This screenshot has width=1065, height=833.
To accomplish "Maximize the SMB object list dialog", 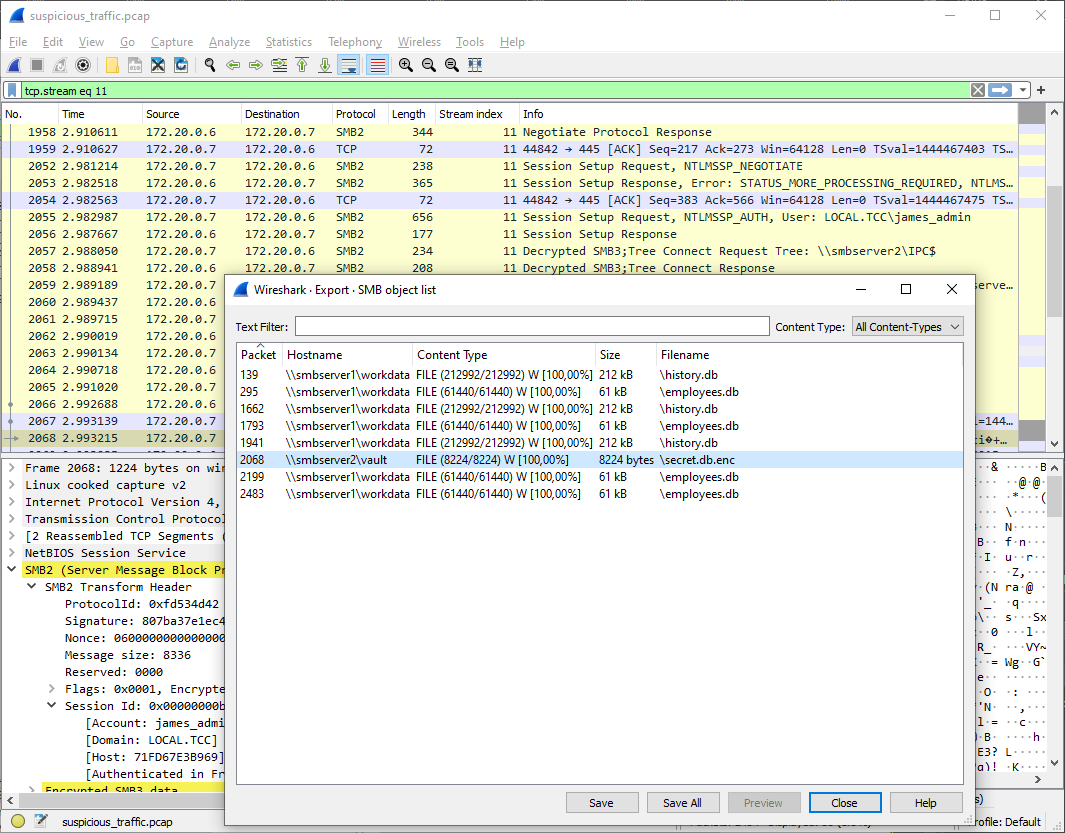I will [x=905, y=289].
